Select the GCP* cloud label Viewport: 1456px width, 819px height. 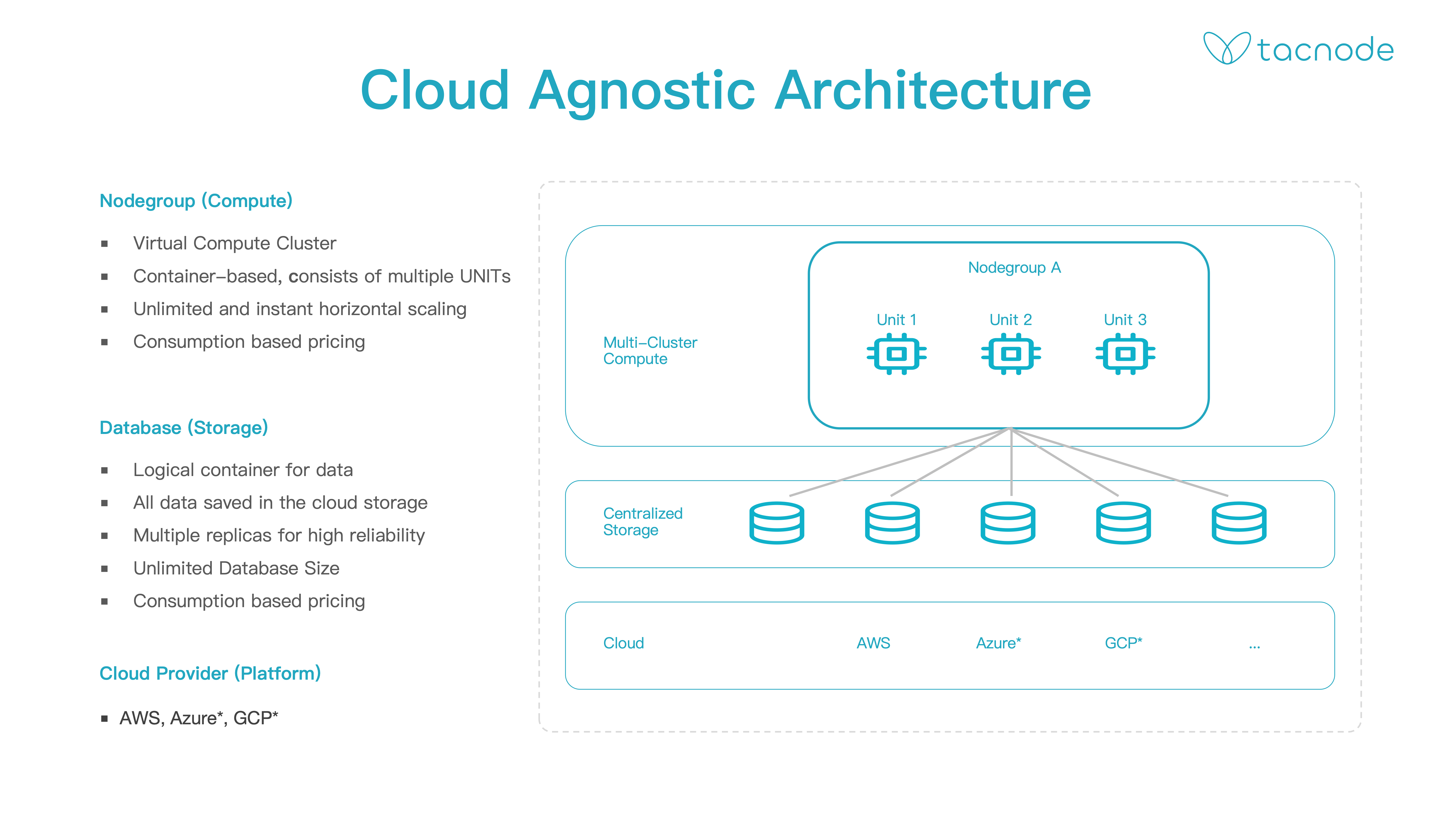click(x=1124, y=643)
